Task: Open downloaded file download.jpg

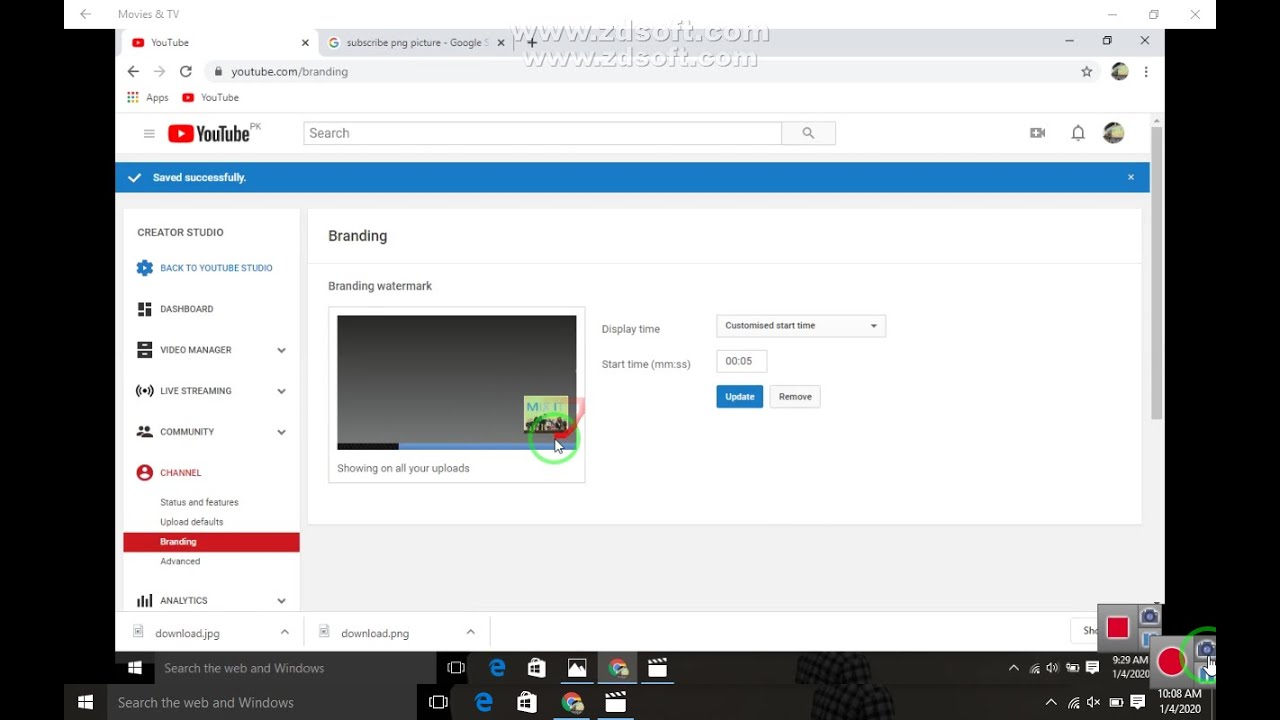Action: pyautogui.click(x=187, y=633)
